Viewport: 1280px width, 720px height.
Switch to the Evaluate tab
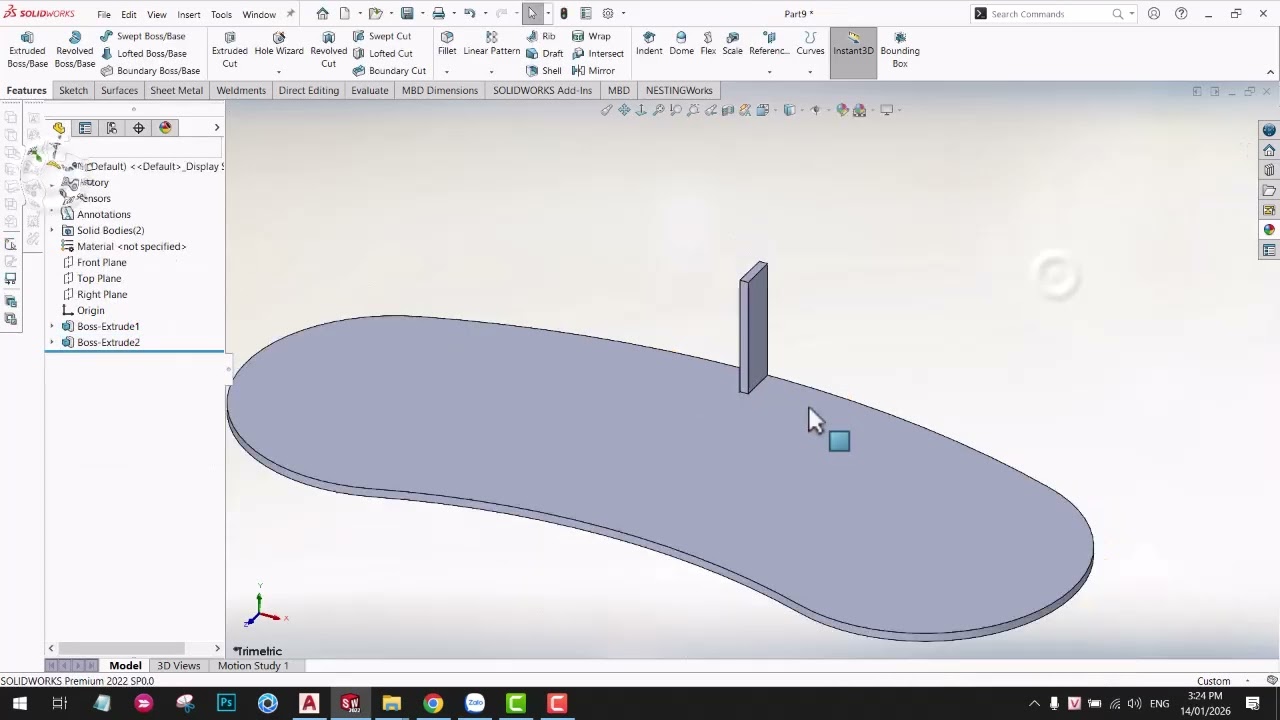point(369,90)
